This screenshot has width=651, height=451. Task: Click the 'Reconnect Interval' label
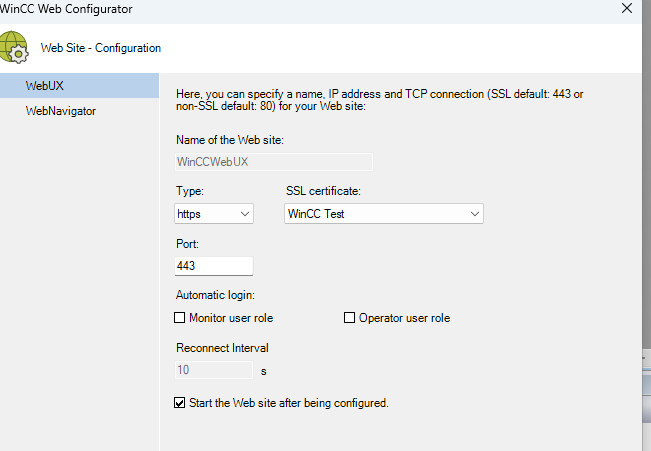pyautogui.click(x=222, y=348)
